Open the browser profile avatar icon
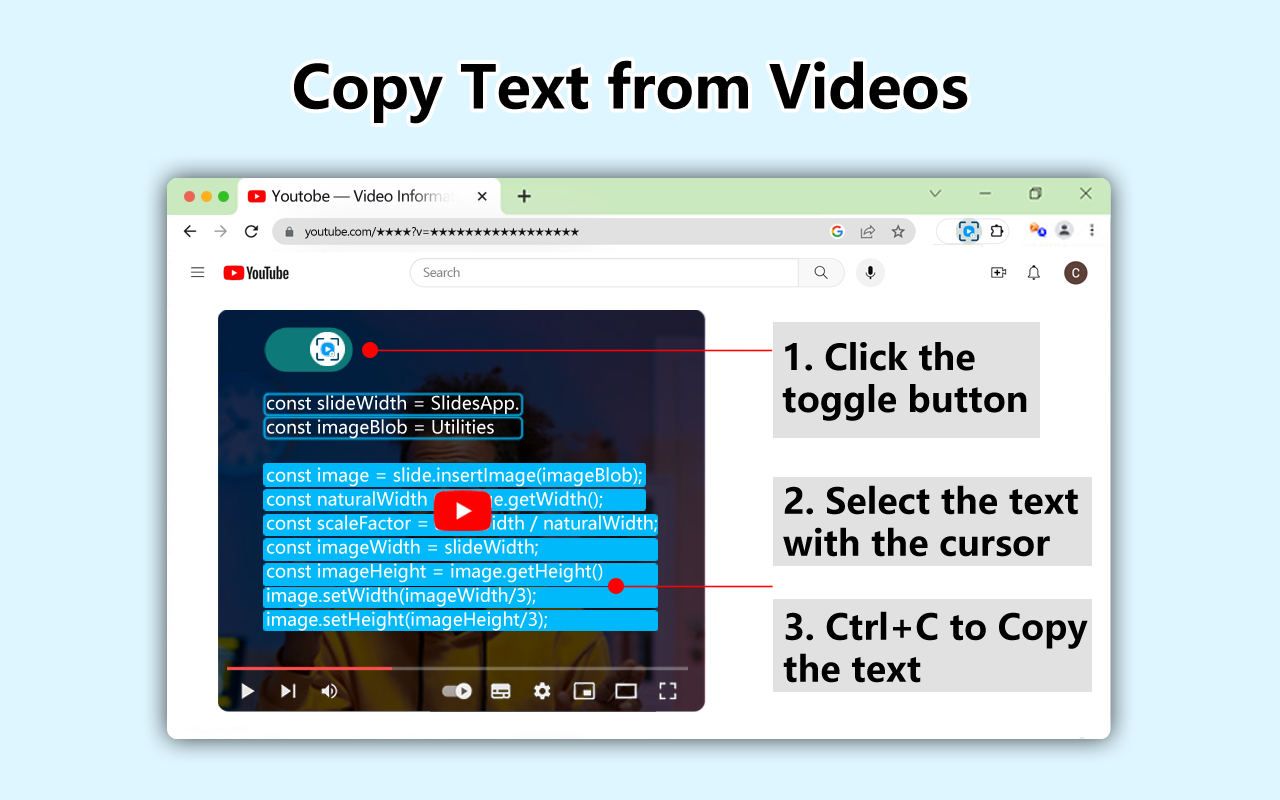1280x800 pixels. [1064, 230]
